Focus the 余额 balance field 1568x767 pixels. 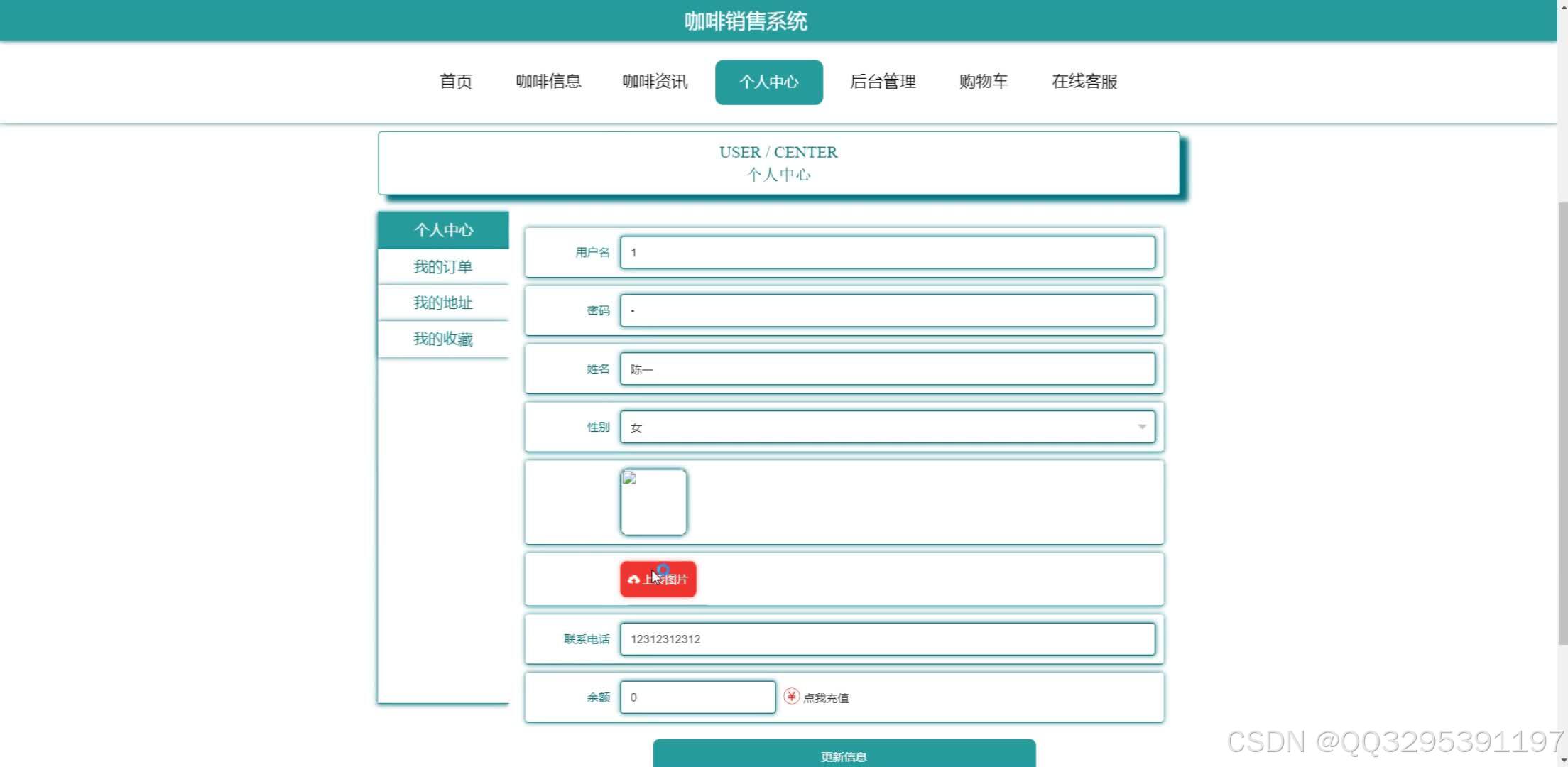[697, 697]
